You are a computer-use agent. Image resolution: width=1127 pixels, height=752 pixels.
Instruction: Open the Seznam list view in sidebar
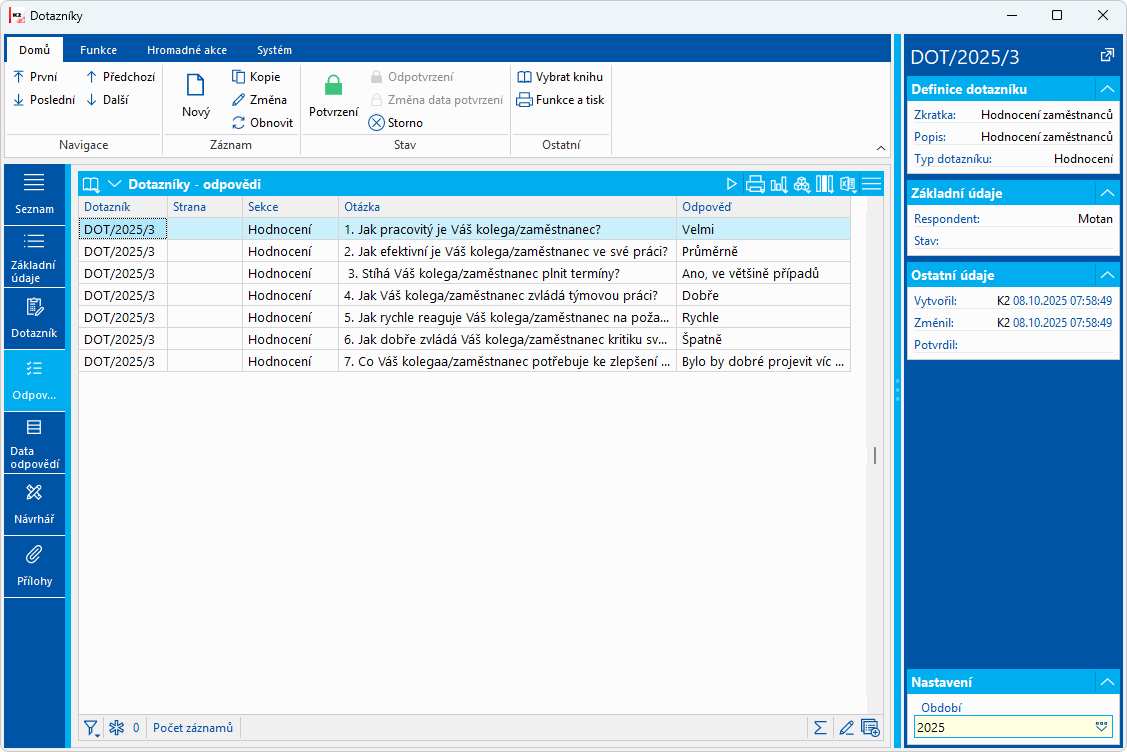pos(34,194)
